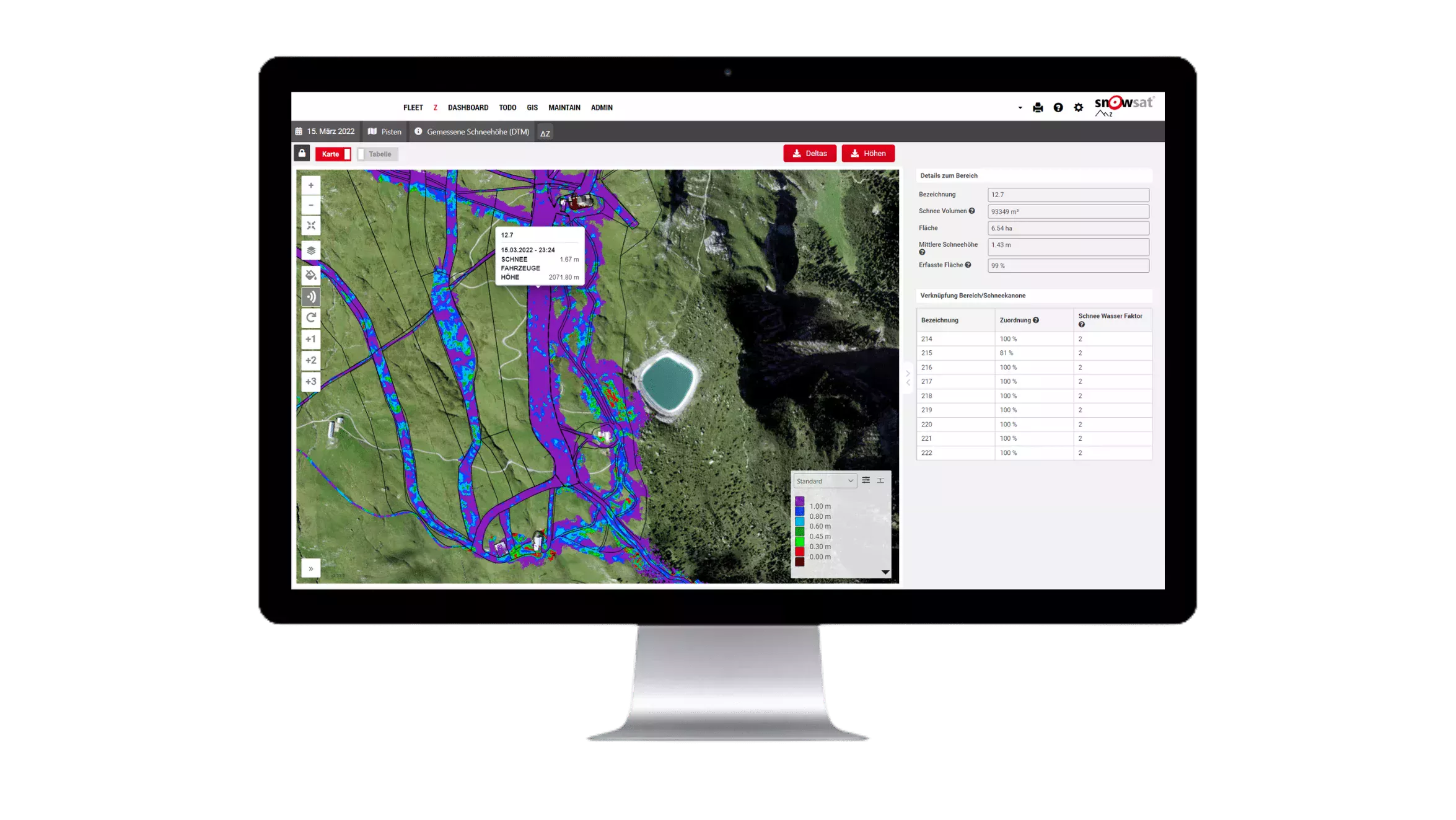
Task: Open the help question mark in header
Action: pos(1058,108)
